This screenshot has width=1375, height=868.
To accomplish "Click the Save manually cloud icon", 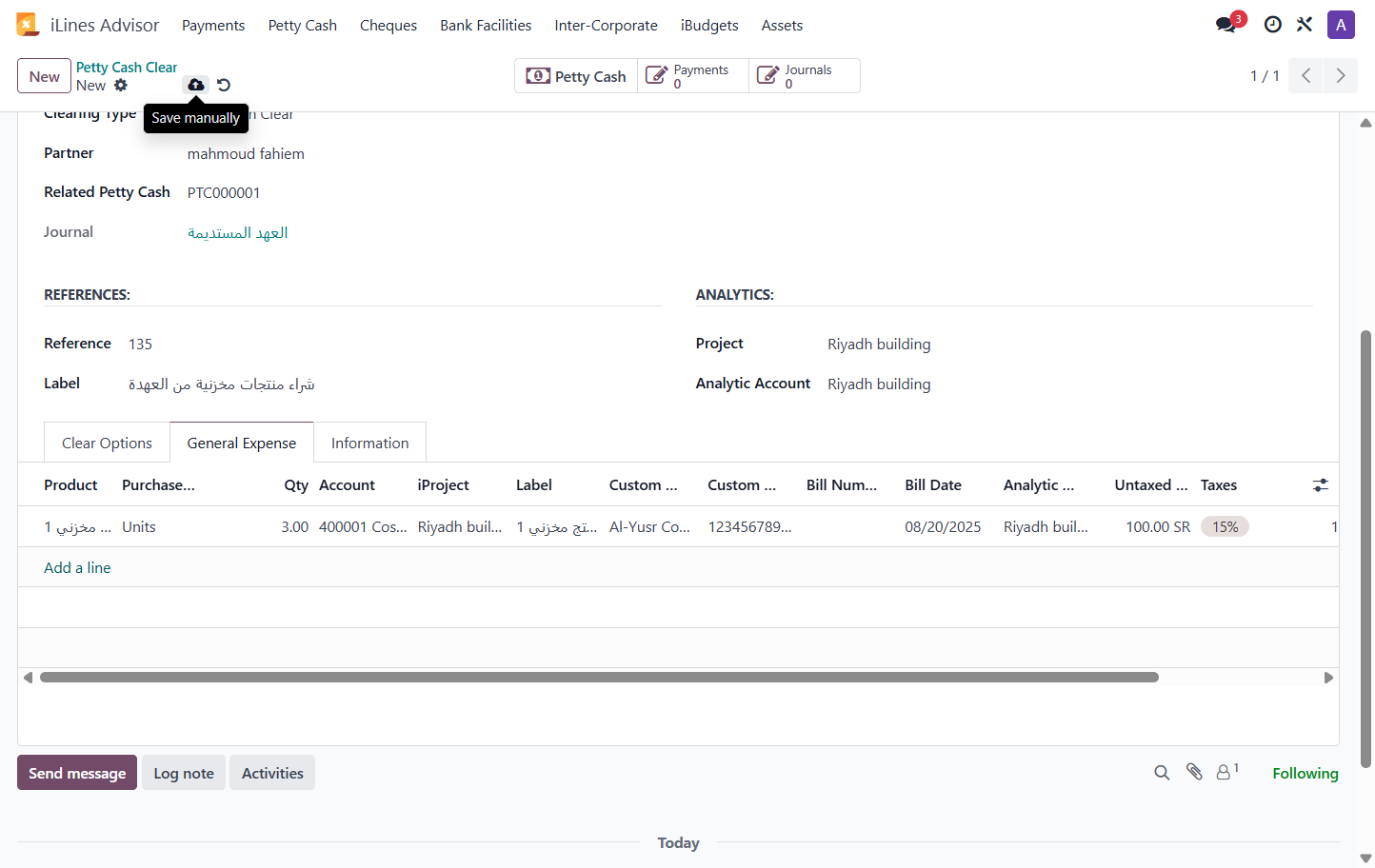I will click(195, 85).
